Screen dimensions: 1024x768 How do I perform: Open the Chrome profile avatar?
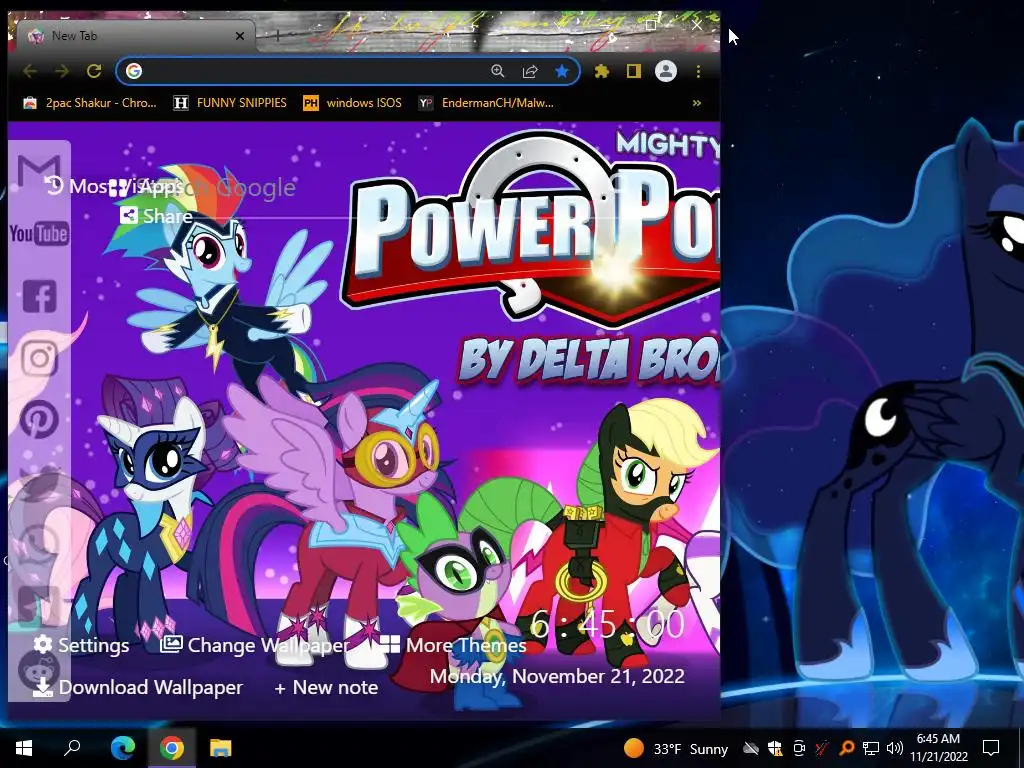(665, 71)
